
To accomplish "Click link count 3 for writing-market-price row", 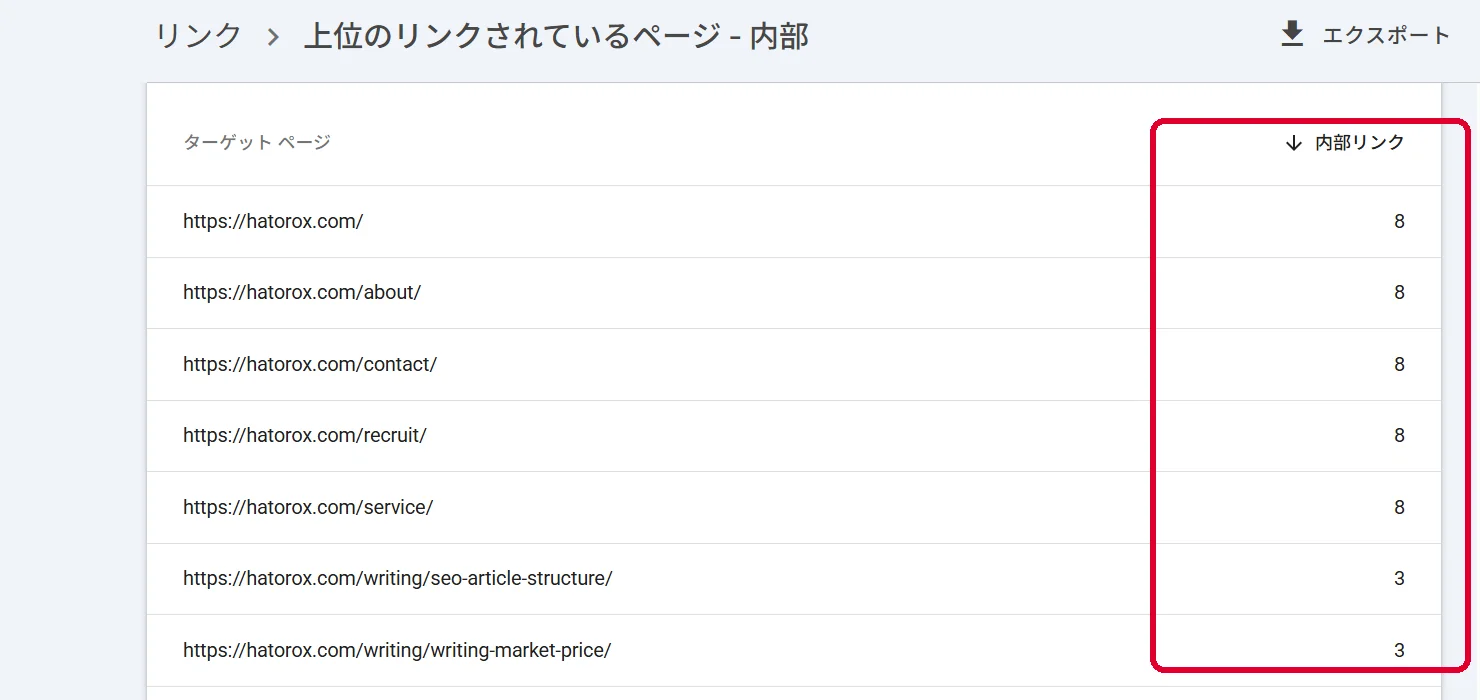I will [1399, 651].
